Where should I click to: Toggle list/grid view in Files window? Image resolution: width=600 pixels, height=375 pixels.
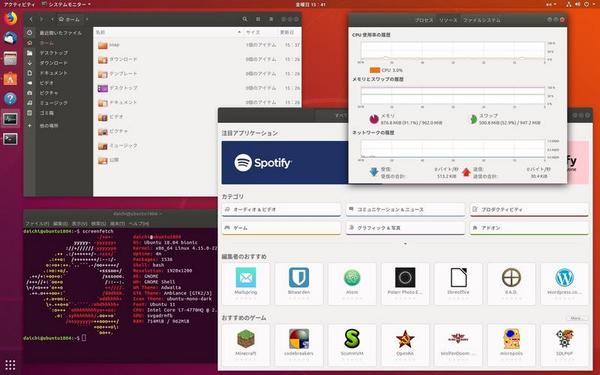[x=258, y=19]
